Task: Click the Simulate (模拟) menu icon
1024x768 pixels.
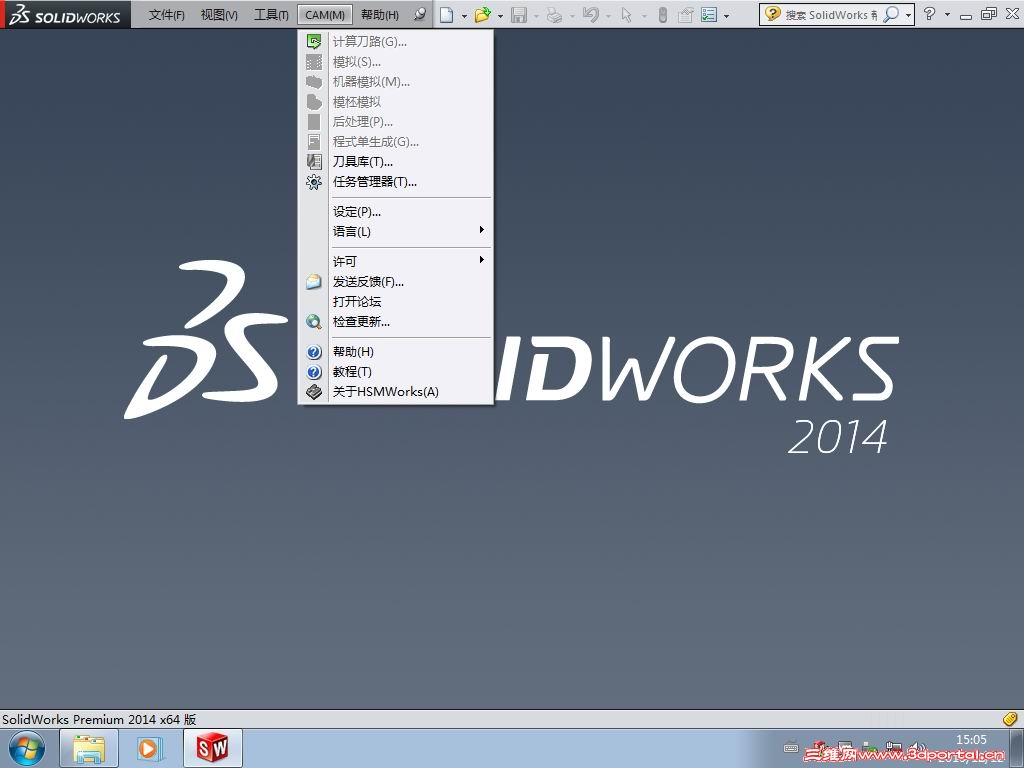Action: click(x=314, y=62)
